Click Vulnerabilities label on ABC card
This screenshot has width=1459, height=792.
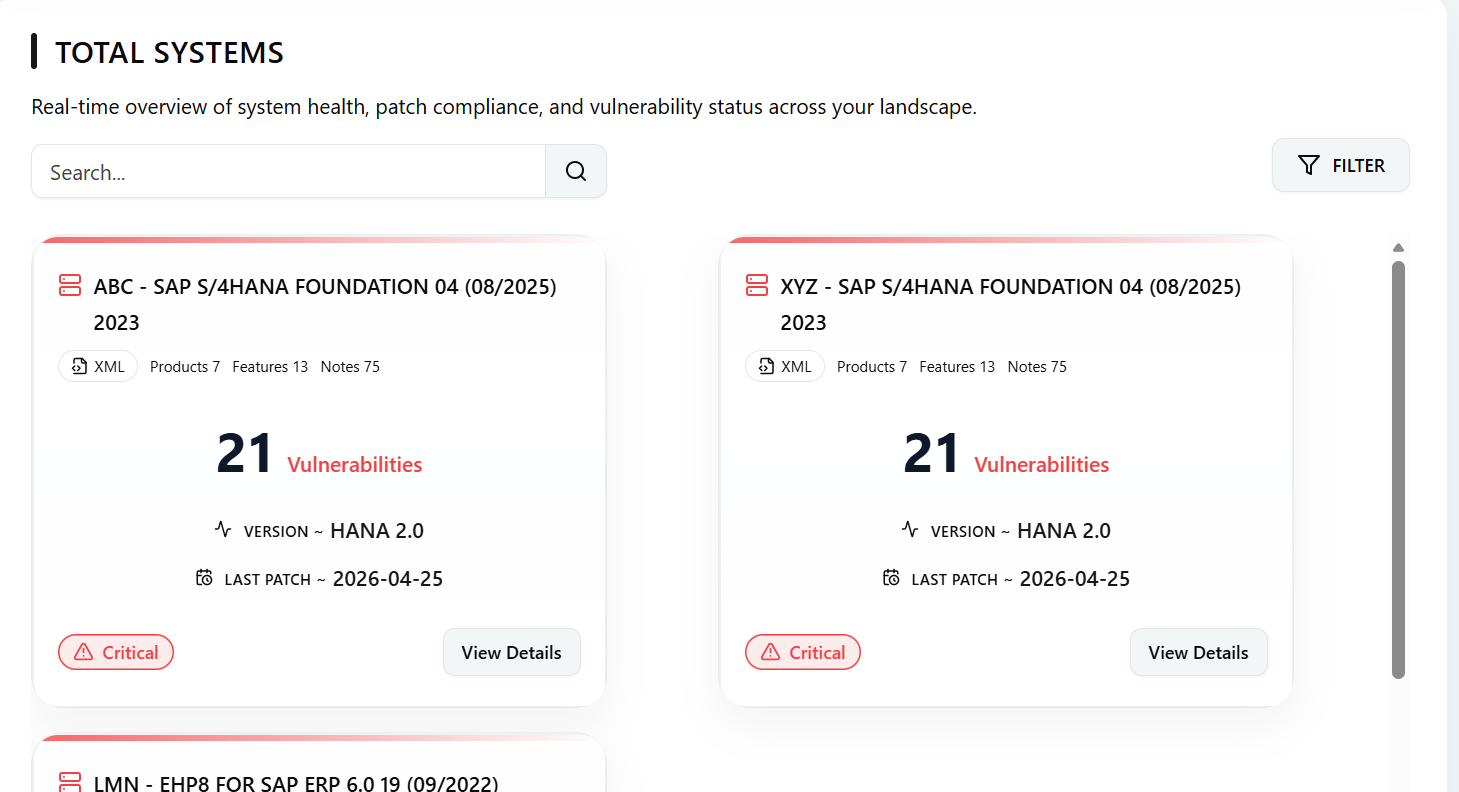355,464
